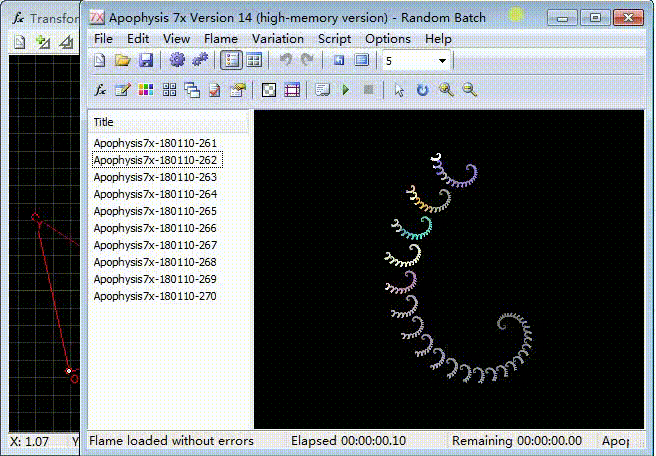Open the File menu
656x456 pixels.
coord(103,39)
